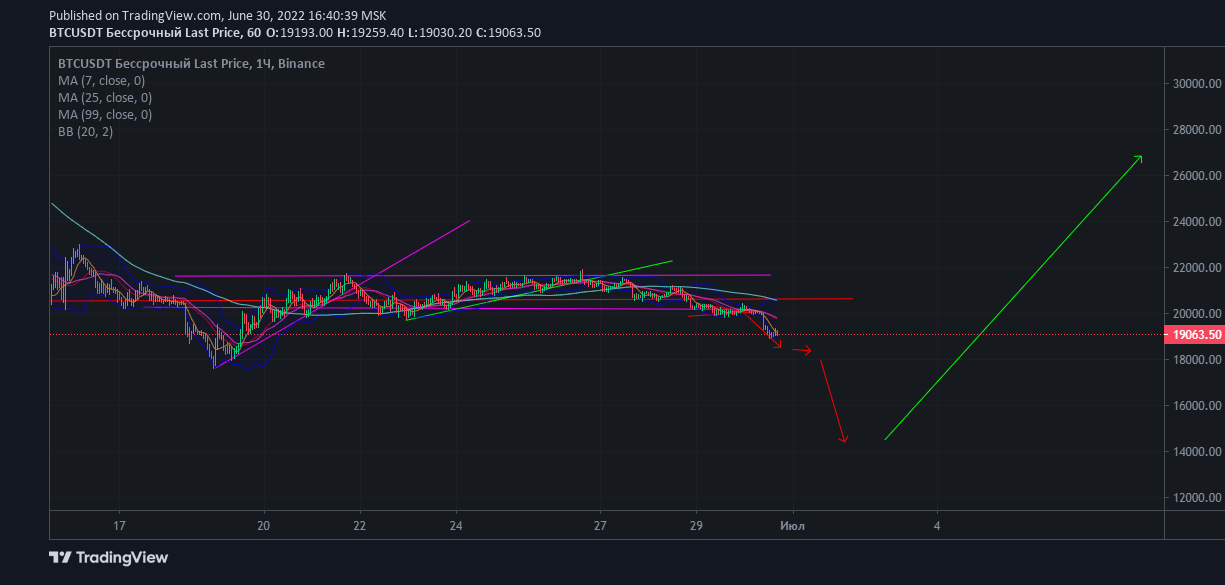Viewport: 1225px width, 585px height.
Task: Click the date label 29 on the time axis
Action: [x=697, y=525]
